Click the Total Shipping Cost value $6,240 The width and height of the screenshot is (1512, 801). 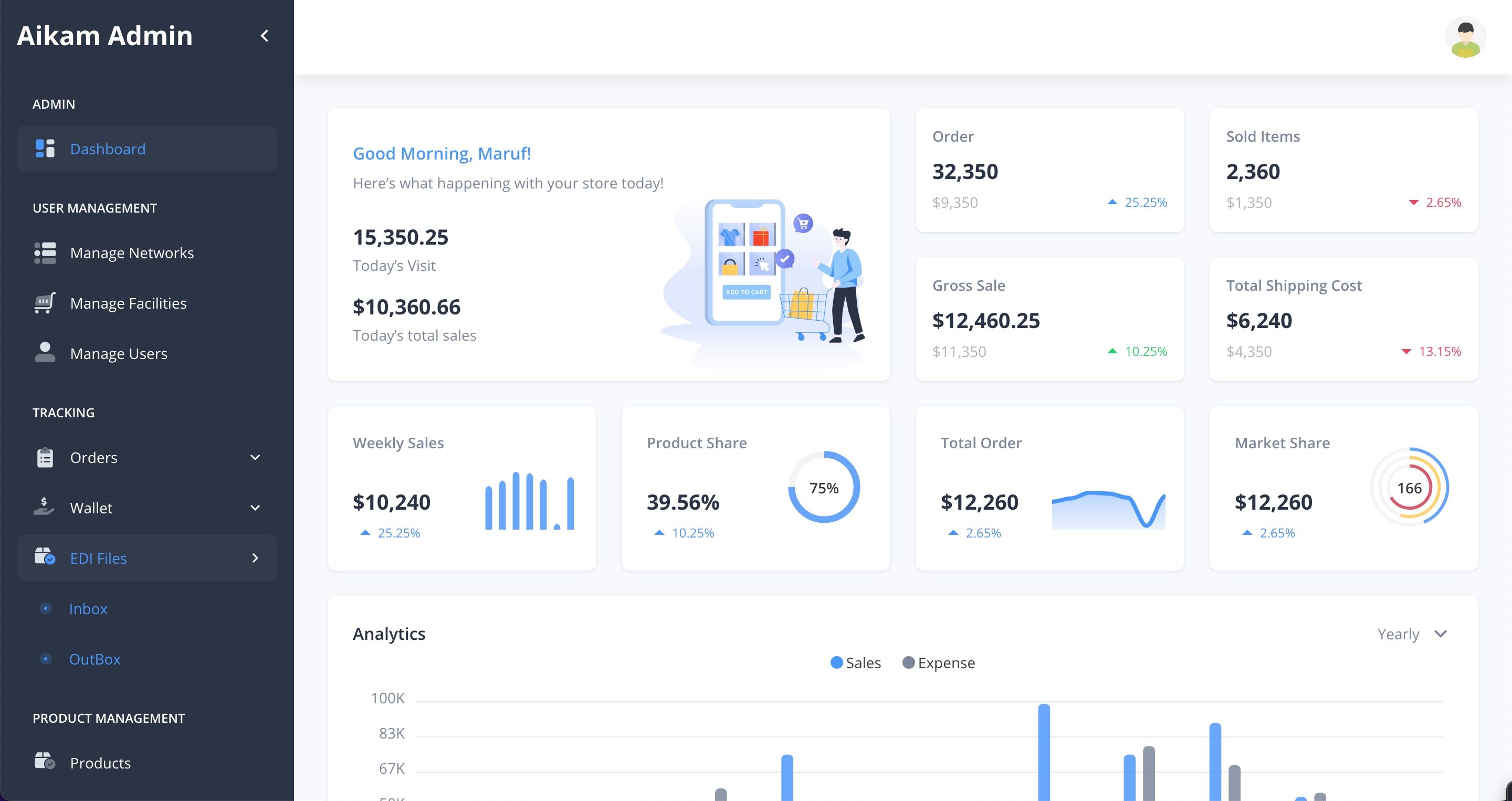[1259, 320]
